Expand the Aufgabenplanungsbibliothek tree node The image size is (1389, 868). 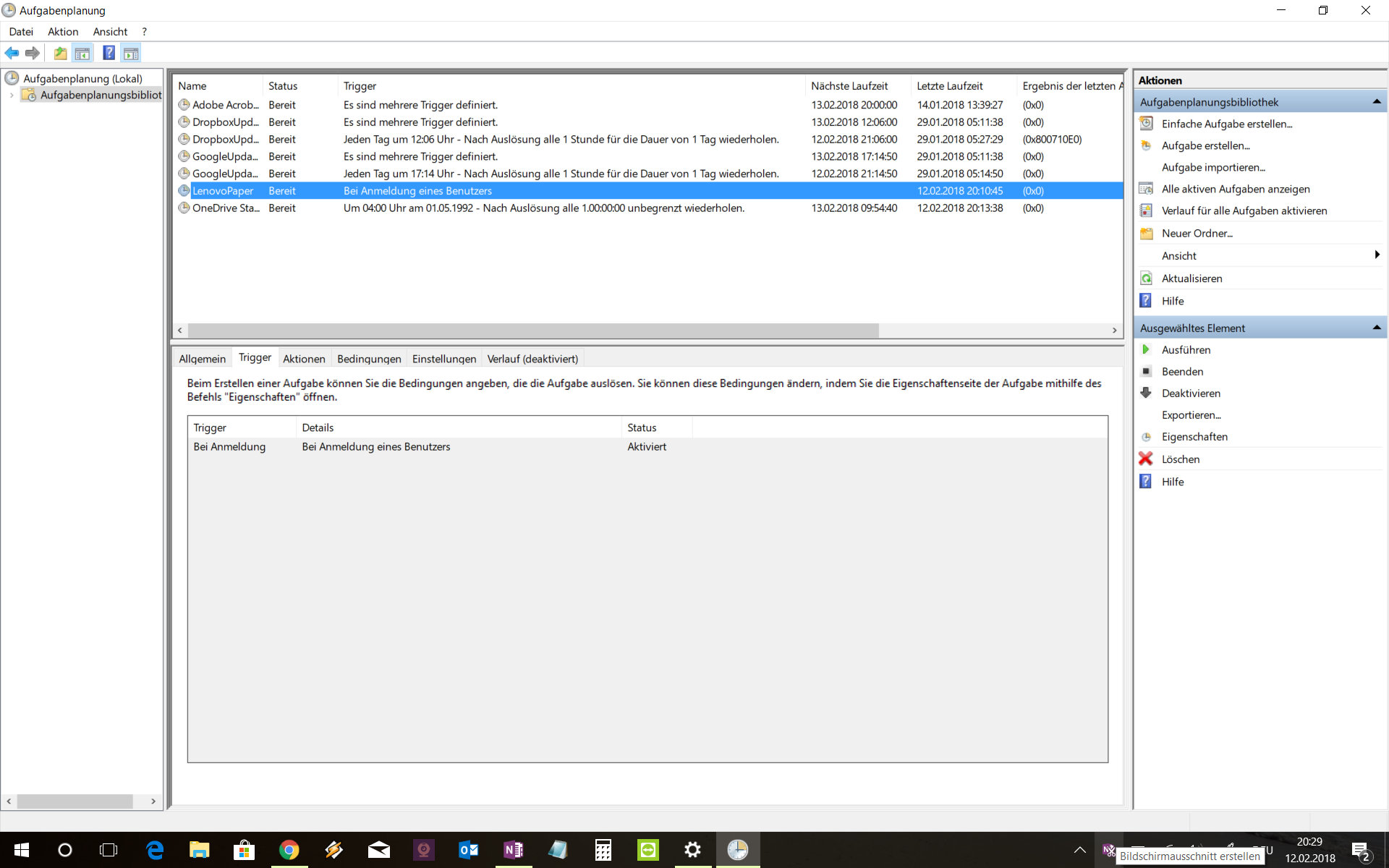tap(12, 95)
